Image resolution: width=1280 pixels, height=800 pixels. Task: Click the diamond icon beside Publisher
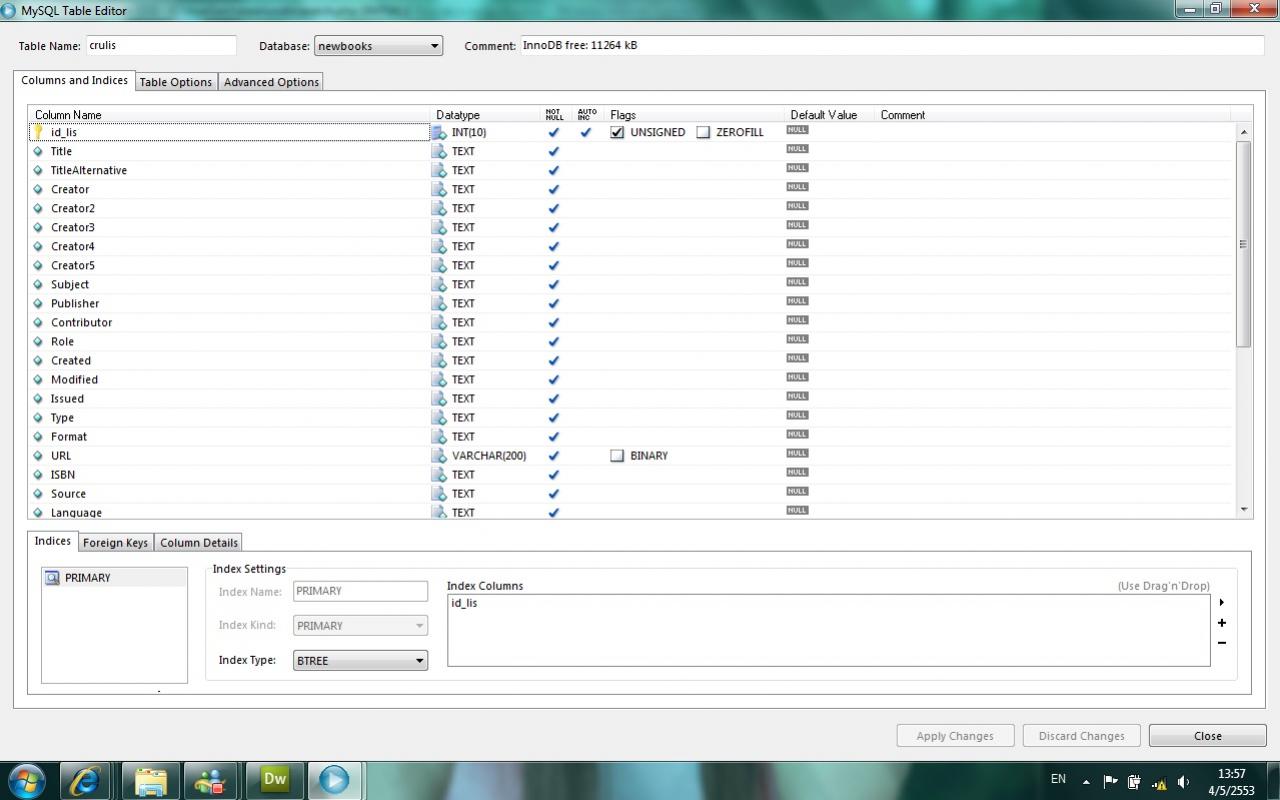pos(38,303)
